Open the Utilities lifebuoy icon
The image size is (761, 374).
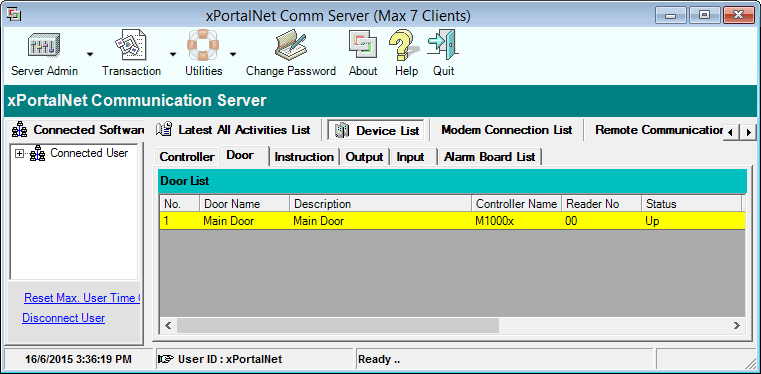coord(203,45)
